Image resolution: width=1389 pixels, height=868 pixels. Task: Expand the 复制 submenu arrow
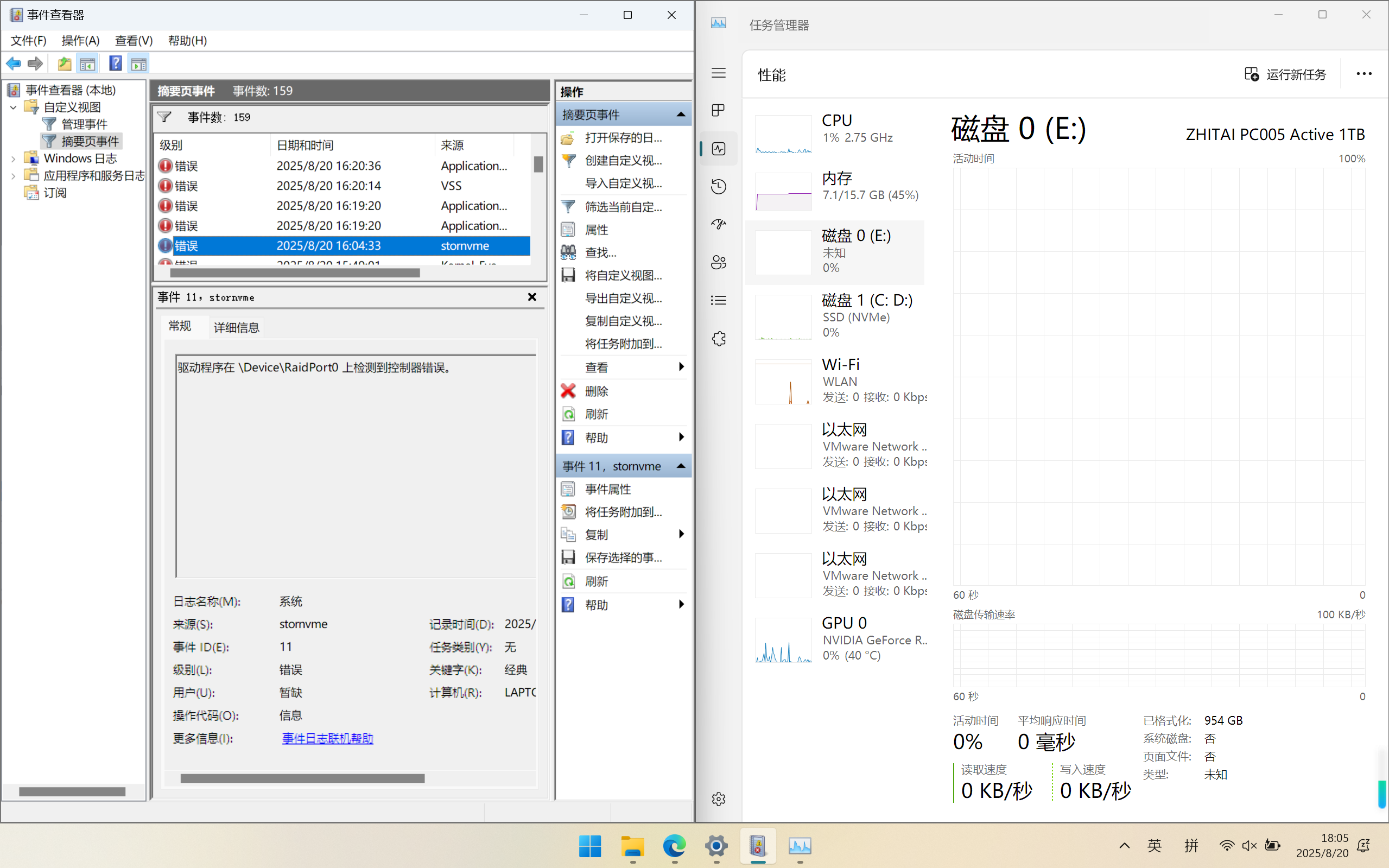(681, 535)
